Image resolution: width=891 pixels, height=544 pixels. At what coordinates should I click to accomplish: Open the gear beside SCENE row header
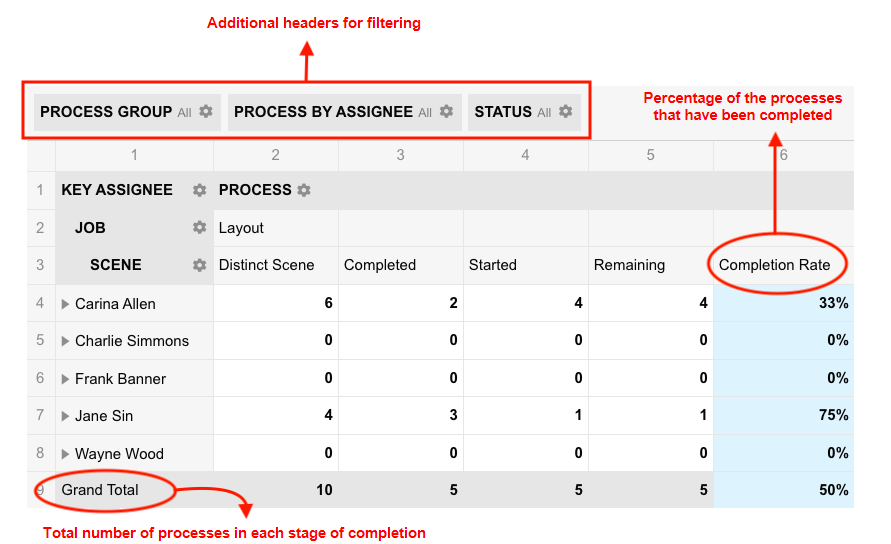click(199, 265)
